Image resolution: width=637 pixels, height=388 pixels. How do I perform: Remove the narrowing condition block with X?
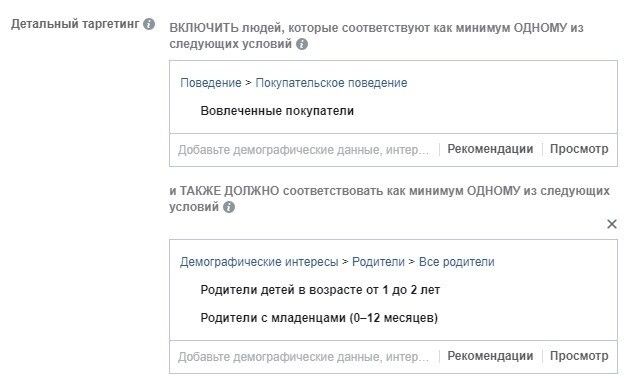pyautogui.click(x=611, y=224)
